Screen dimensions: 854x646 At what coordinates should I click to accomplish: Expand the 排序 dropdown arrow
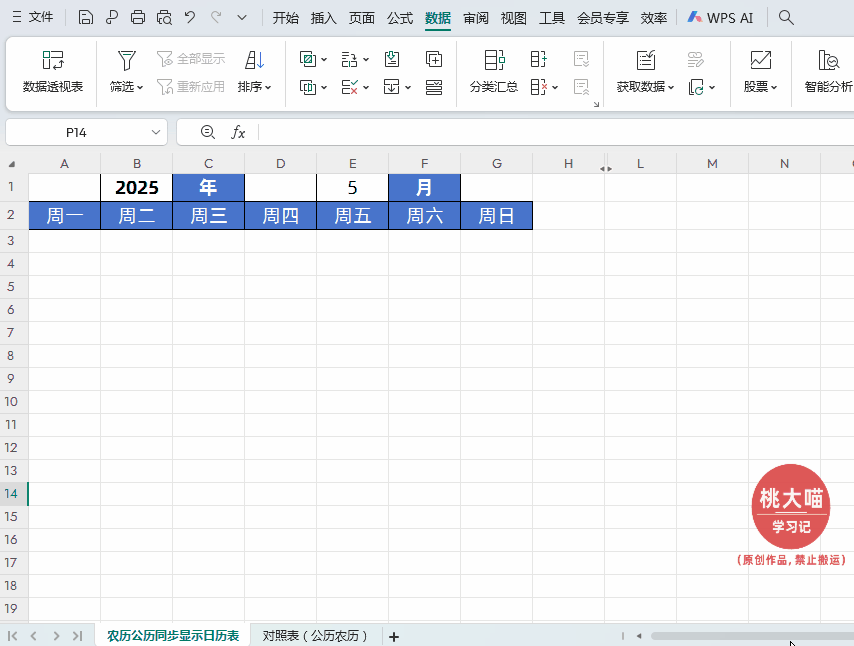pyautogui.click(x=267, y=87)
